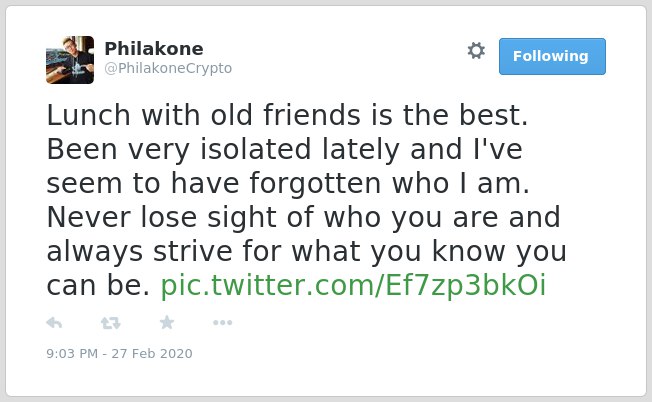Click the words 'can be.' before the link
The image size is (652, 402).
click(98, 286)
